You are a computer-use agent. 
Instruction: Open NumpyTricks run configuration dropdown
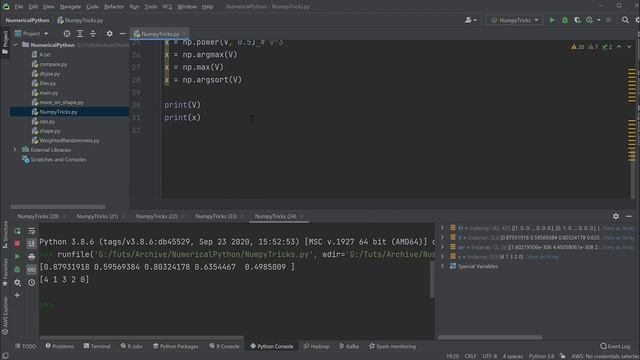pyautogui.click(x=515, y=20)
